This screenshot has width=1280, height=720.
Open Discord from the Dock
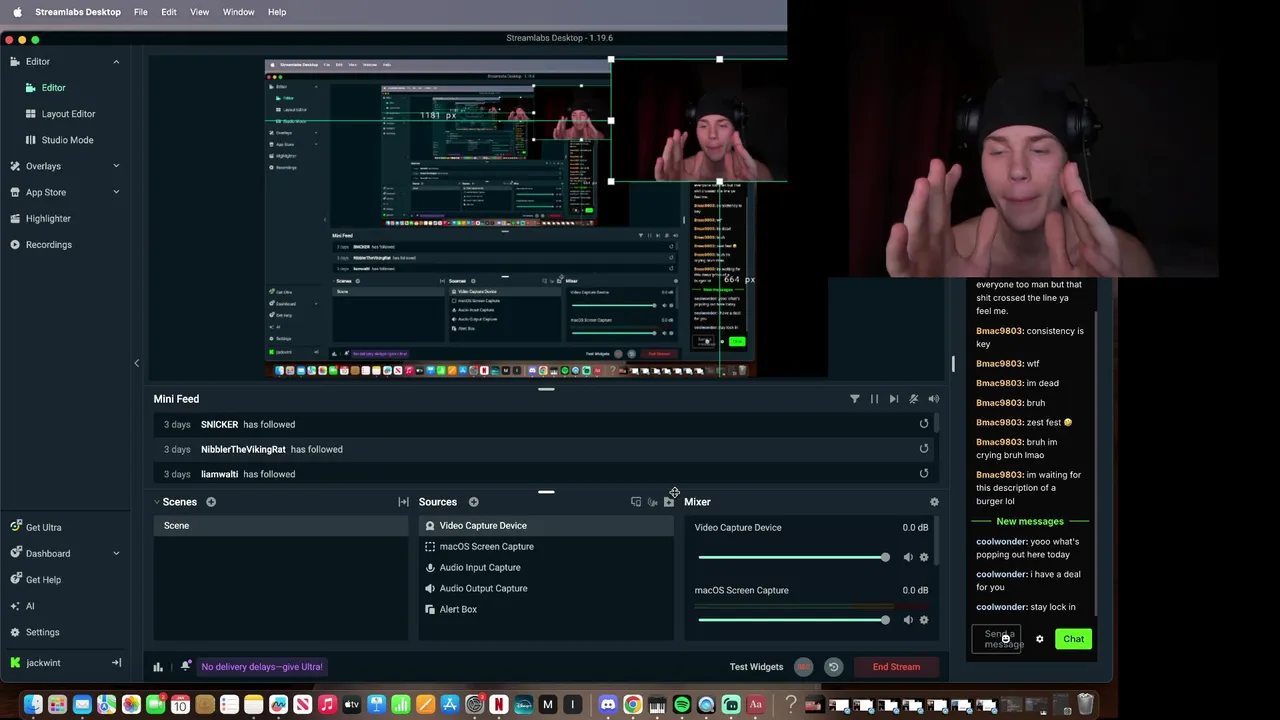click(608, 705)
